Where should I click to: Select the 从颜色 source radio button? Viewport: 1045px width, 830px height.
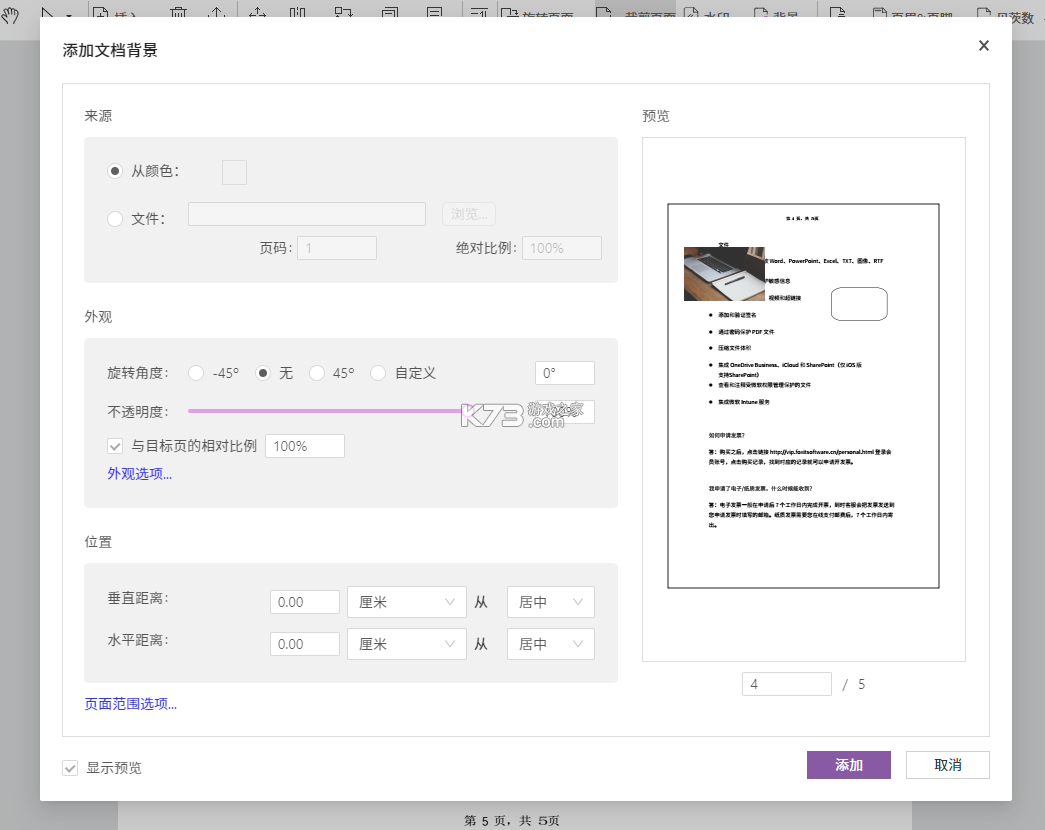[115, 171]
